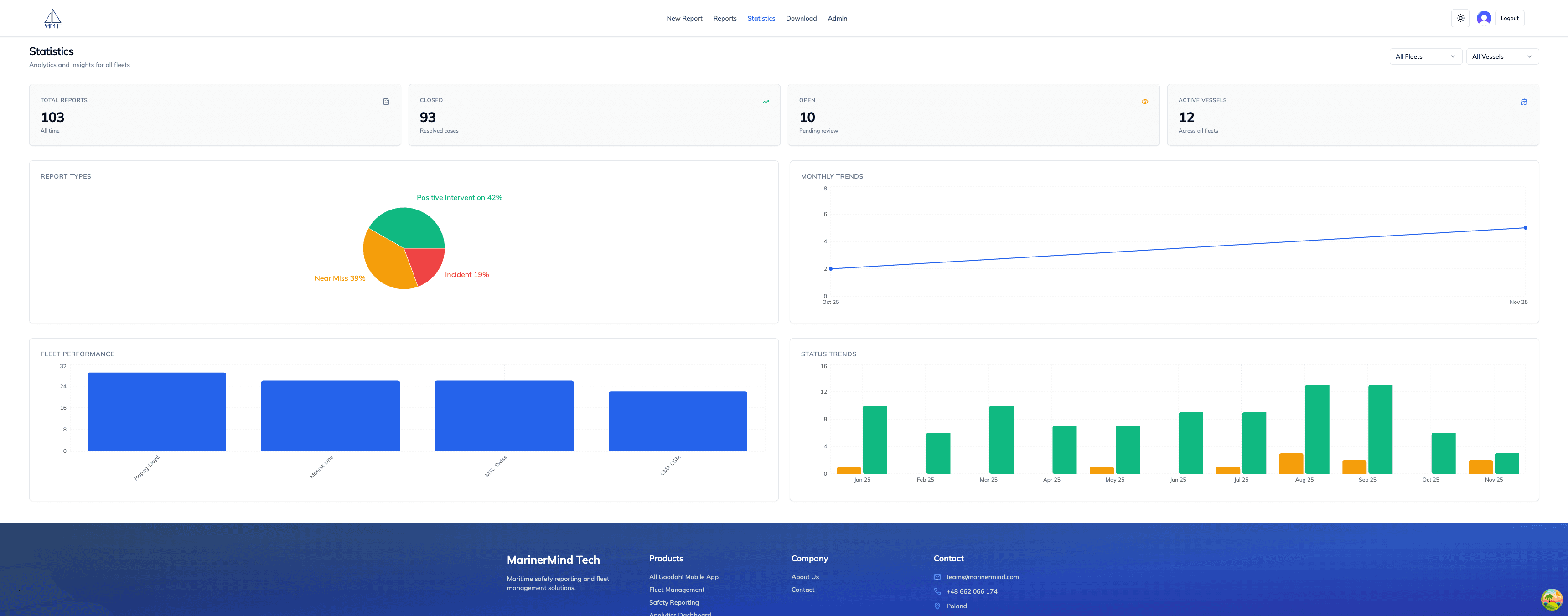Viewport: 1568px width, 616px height.
Task: Click the user avatar icon
Action: (x=1483, y=18)
